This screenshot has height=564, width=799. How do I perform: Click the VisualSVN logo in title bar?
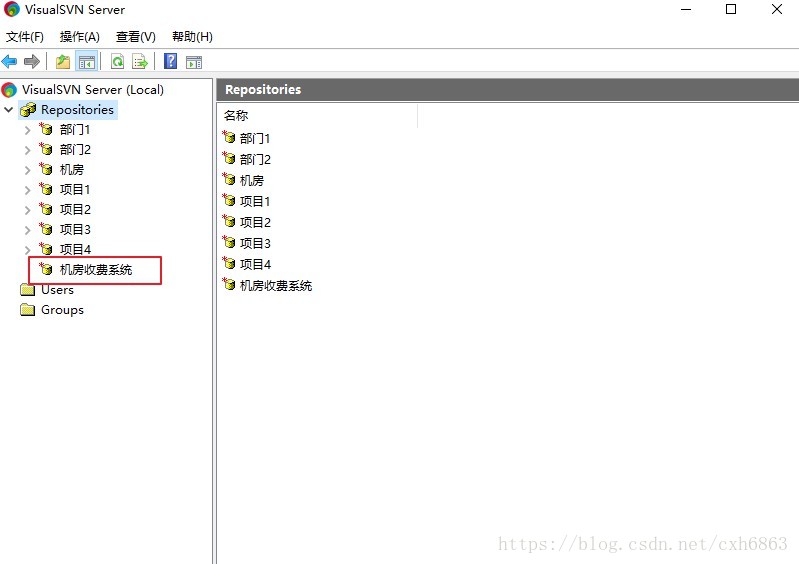tap(11, 9)
